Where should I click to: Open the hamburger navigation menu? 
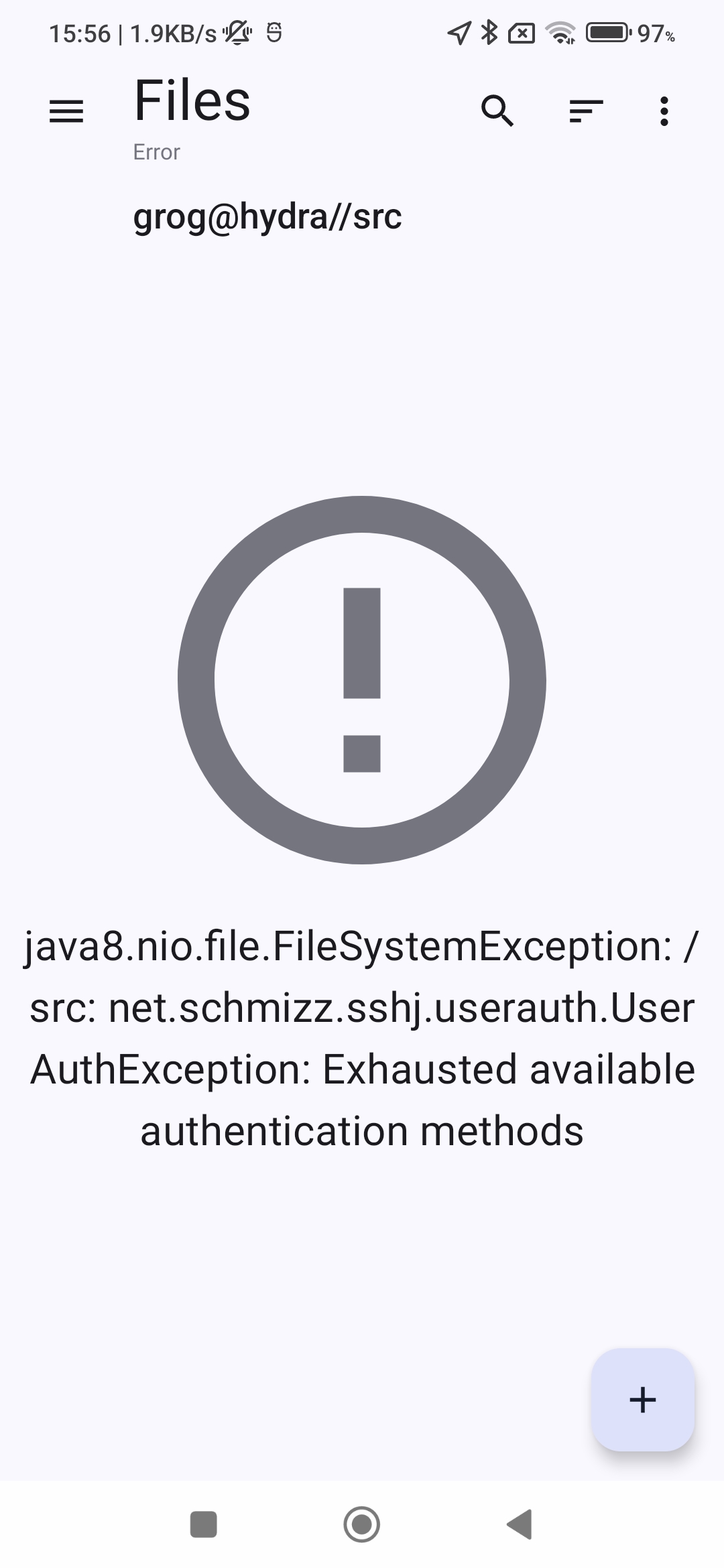click(66, 111)
